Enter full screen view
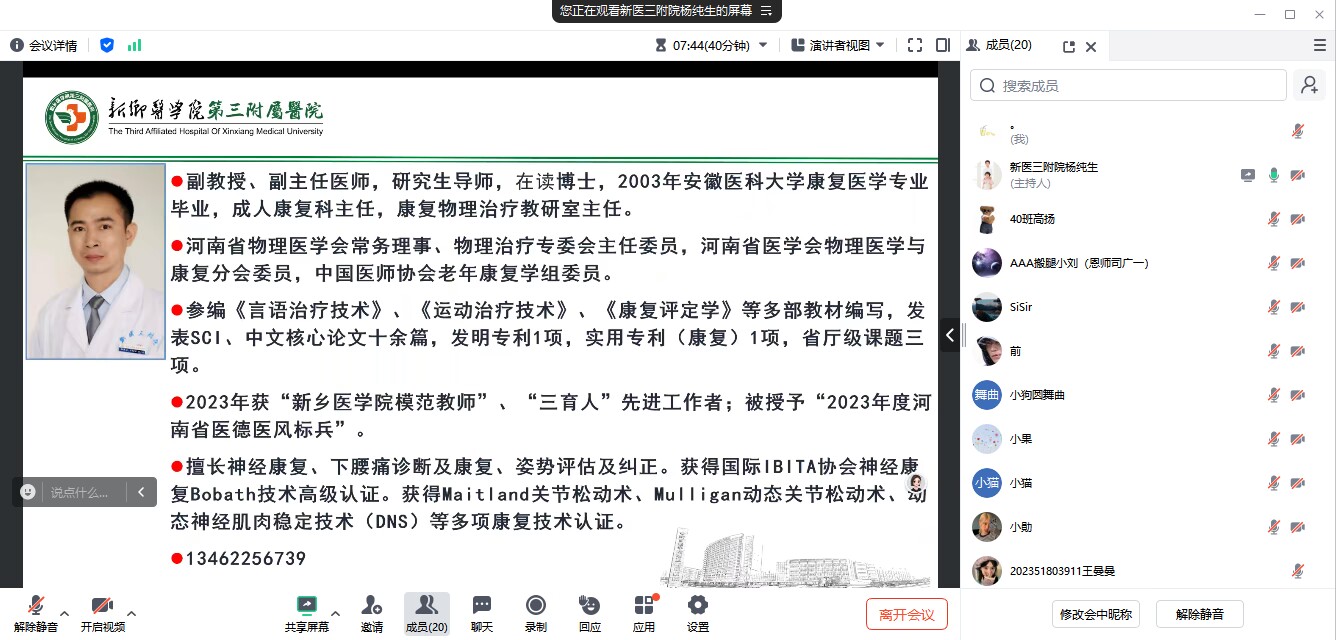Viewport: 1336px width, 640px height. tap(915, 45)
